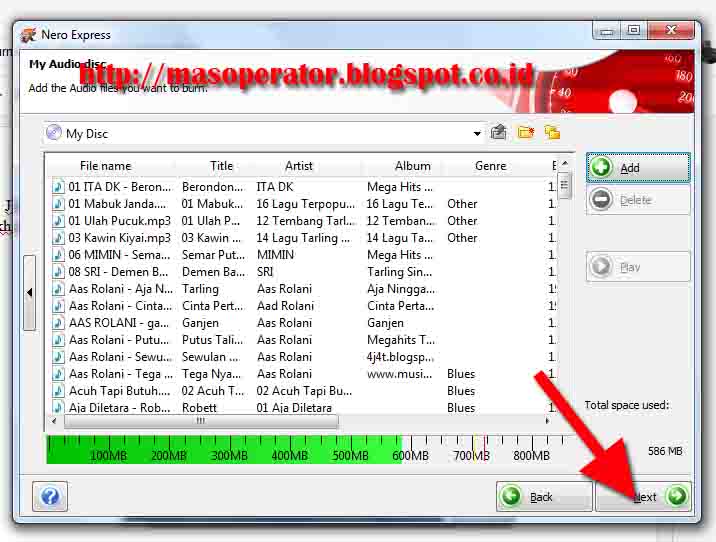Viewport: 716px width, 542px height.
Task: Open the My Disc dropdown
Action: pyautogui.click(x=477, y=134)
